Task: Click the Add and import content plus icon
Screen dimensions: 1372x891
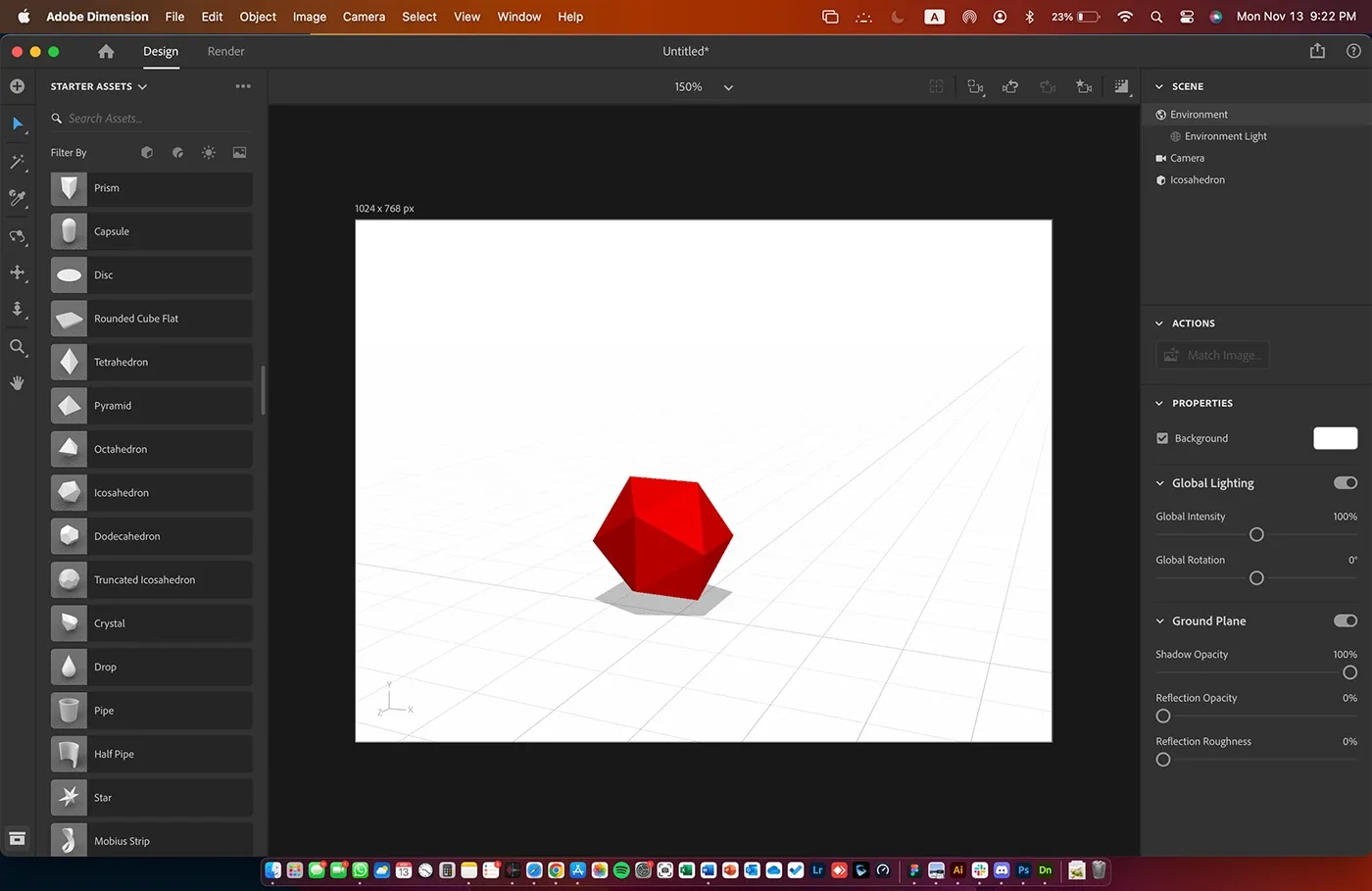Action: click(x=18, y=86)
